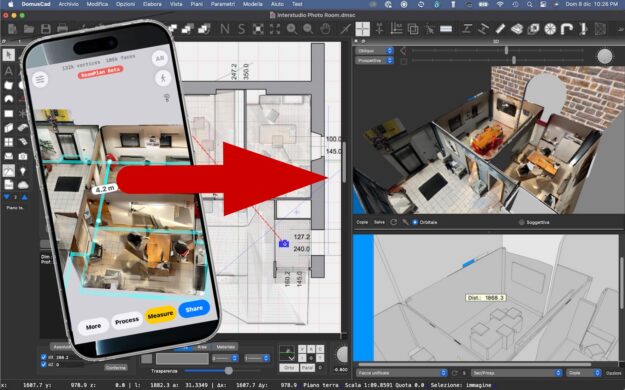Open the Elabora menu
The width and height of the screenshot is (625, 390).
(152, 4)
